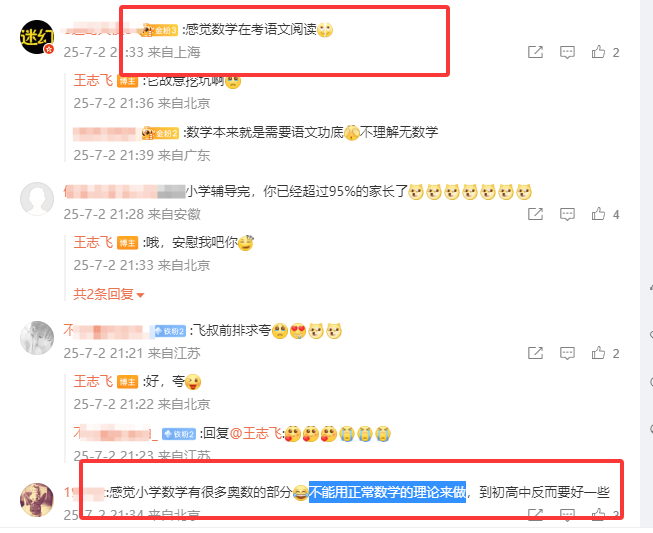Image resolution: width=653 pixels, height=533 pixels.
Task: Like the Shanghai comment about 语文阅读
Action: coord(598,52)
